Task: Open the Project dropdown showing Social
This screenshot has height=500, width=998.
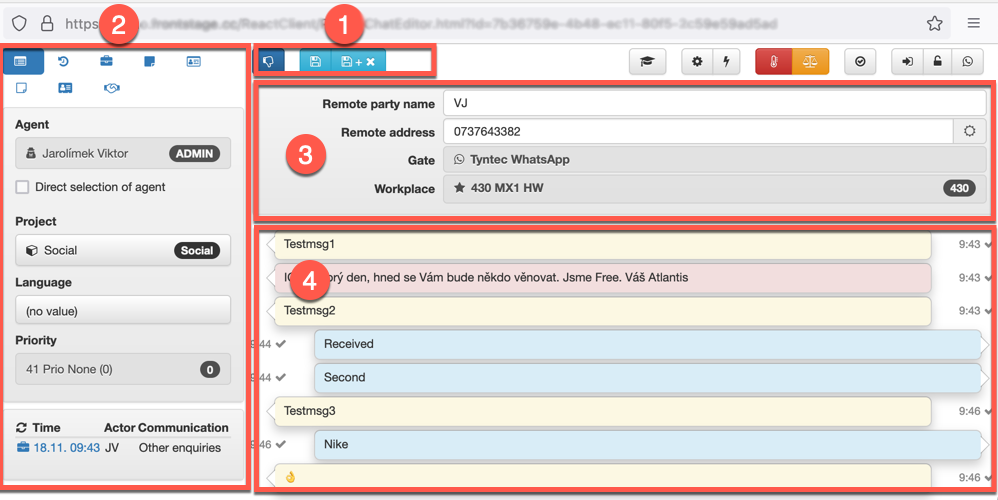Action: (123, 250)
